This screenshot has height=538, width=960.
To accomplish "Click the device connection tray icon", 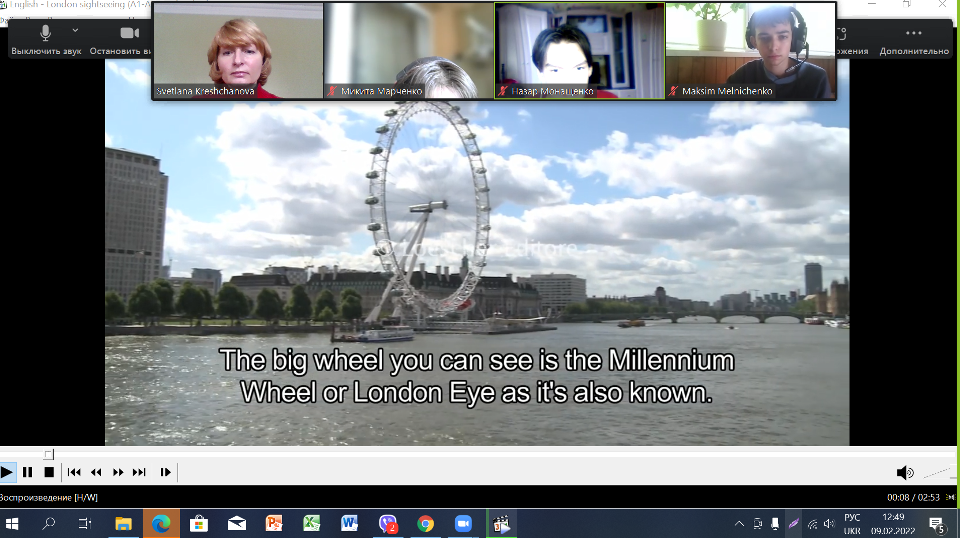I will click(x=758, y=524).
